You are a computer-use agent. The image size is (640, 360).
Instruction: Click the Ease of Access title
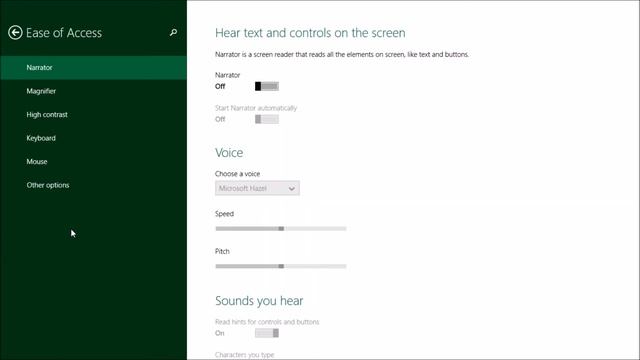pyautogui.click(x=64, y=33)
